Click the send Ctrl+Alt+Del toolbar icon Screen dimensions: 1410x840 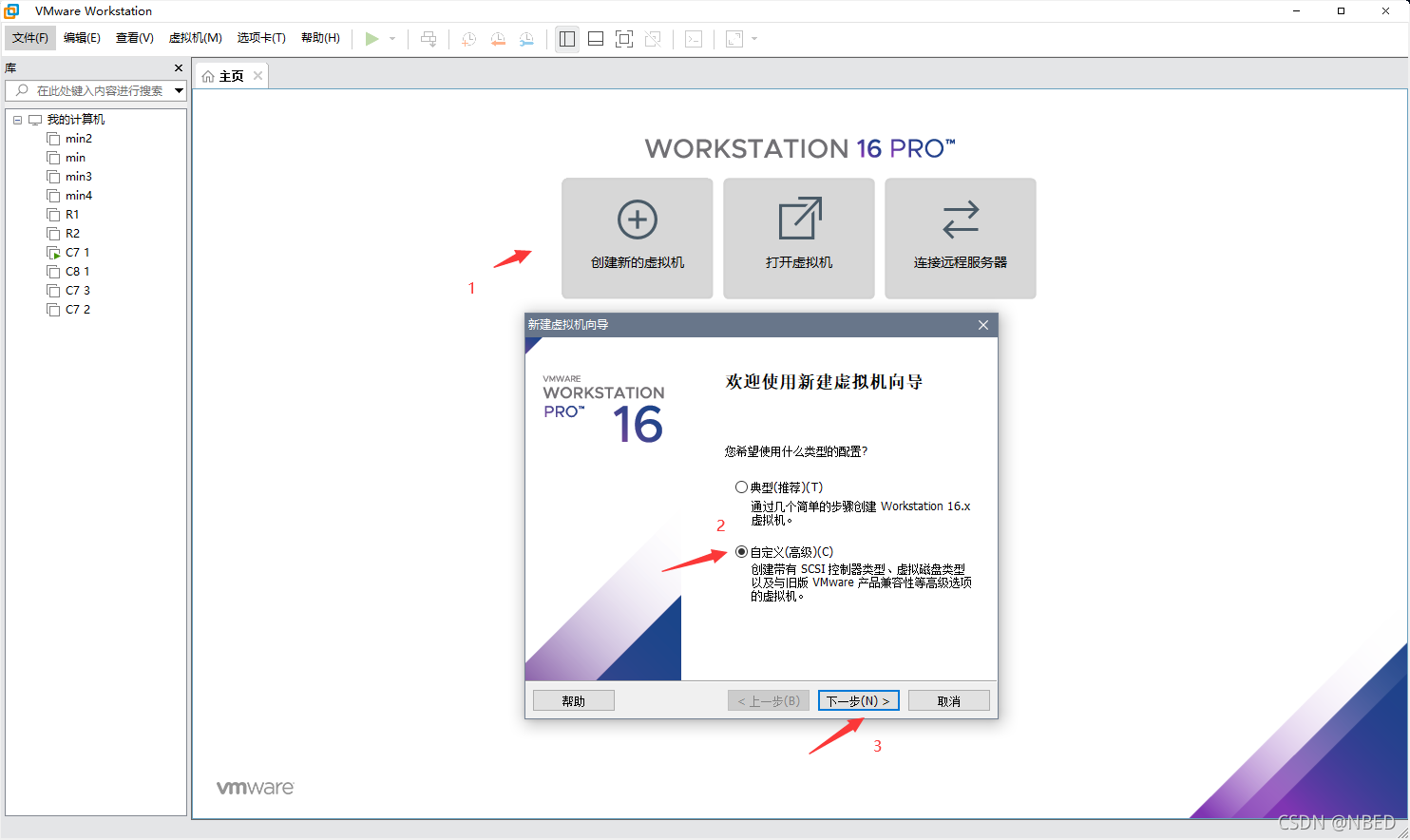pyautogui.click(x=429, y=39)
